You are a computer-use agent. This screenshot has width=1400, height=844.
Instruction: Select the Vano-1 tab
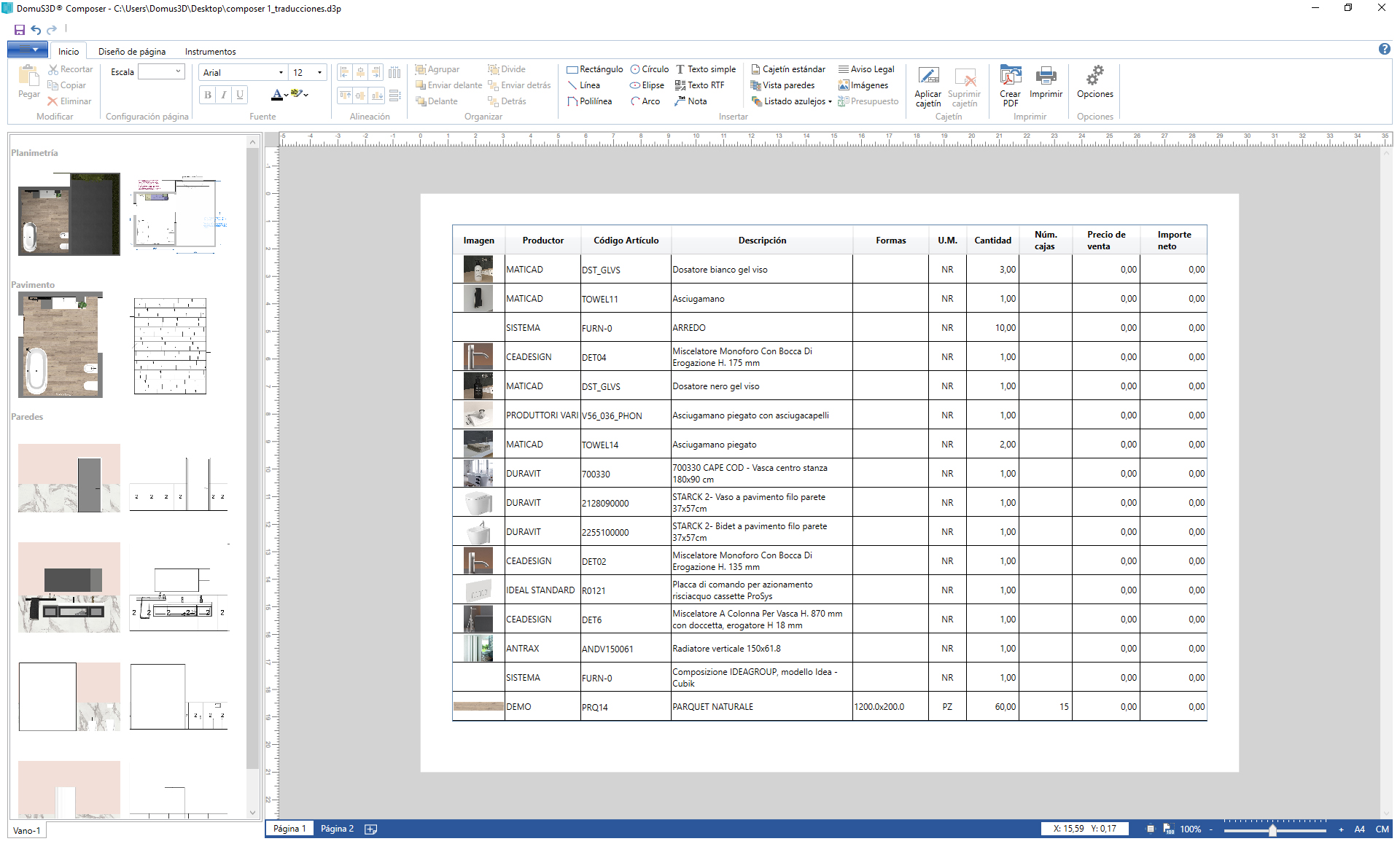coord(27,830)
